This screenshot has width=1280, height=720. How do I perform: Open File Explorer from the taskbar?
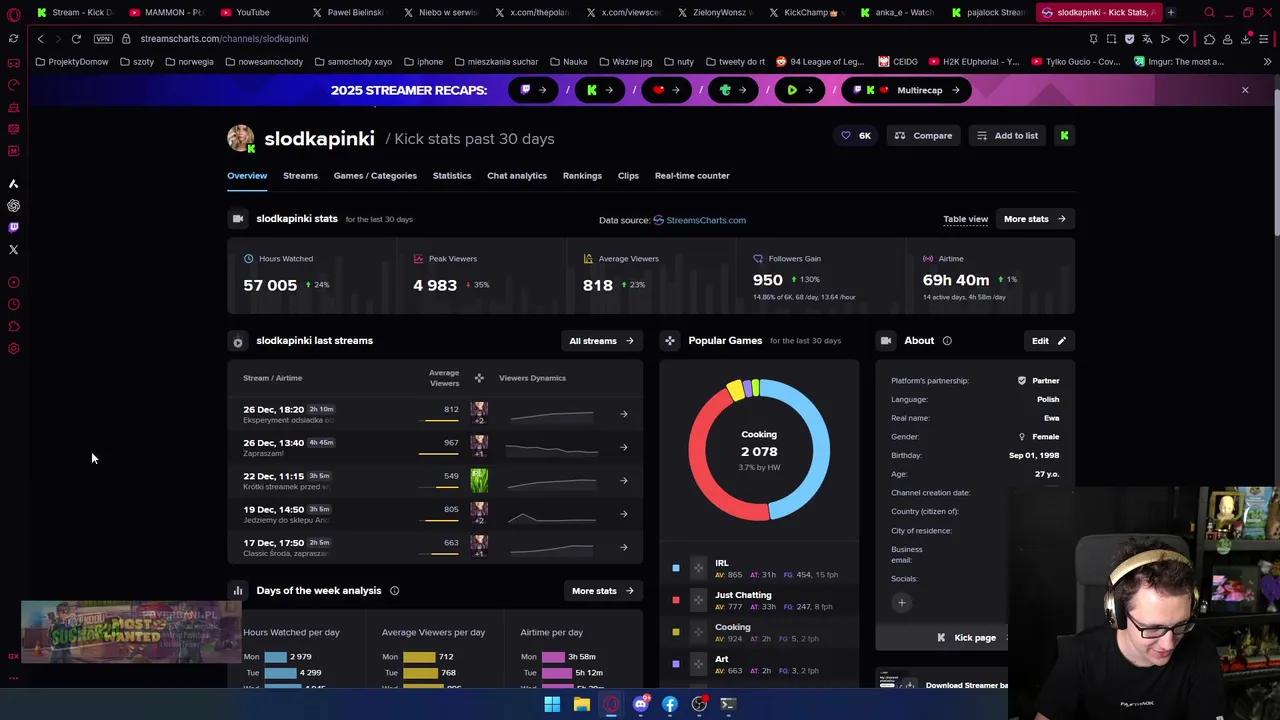(x=581, y=704)
